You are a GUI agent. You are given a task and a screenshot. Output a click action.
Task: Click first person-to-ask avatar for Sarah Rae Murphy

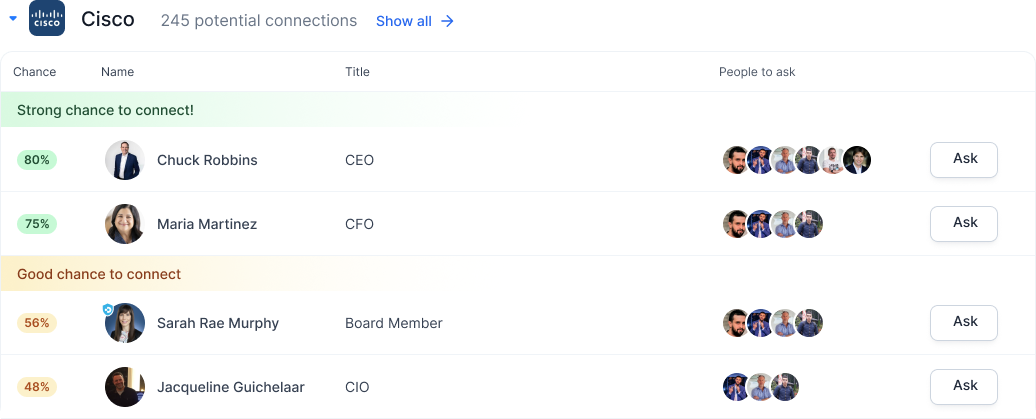[736, 323]
